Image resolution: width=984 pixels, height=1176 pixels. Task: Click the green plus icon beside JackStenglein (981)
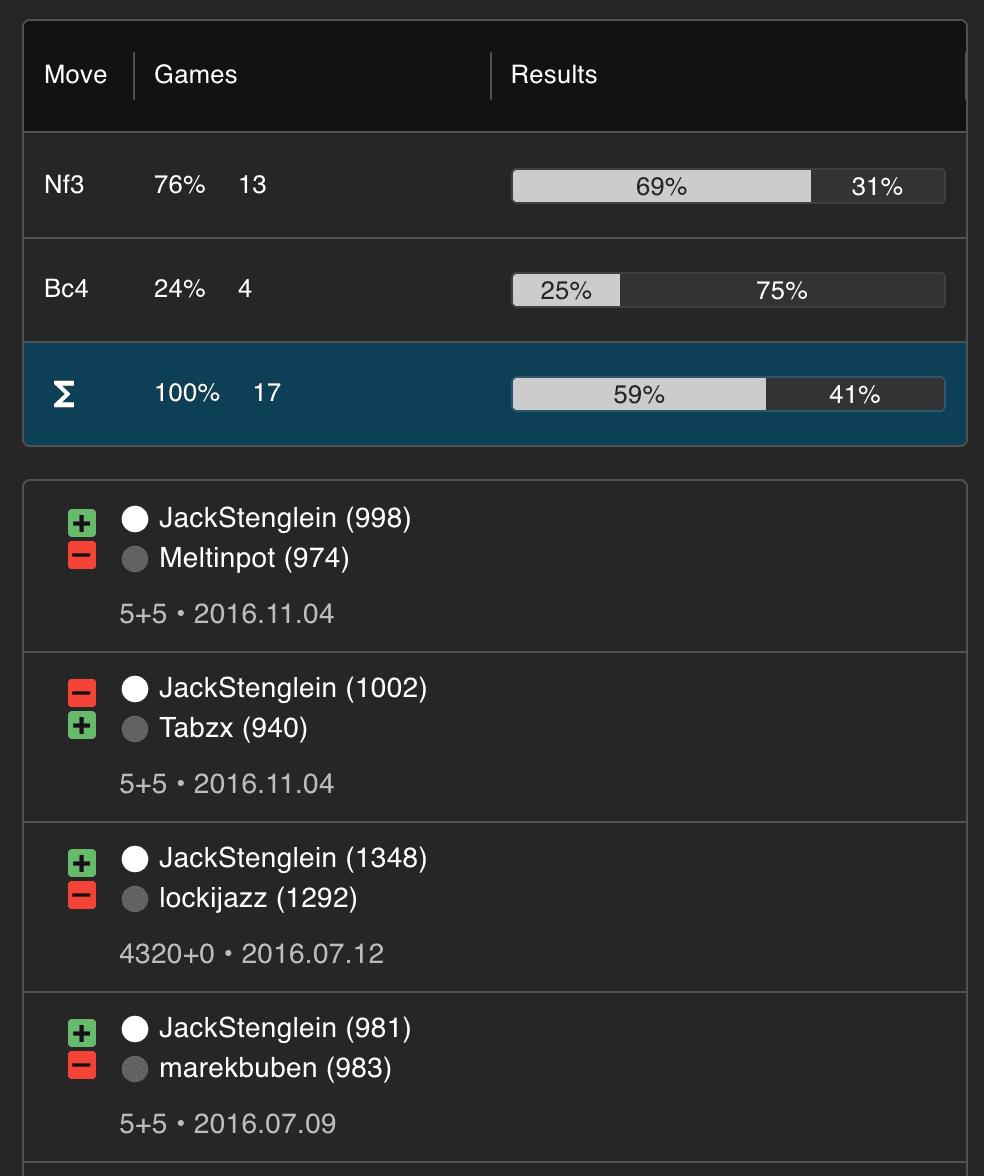click(x=82, y=1032)
